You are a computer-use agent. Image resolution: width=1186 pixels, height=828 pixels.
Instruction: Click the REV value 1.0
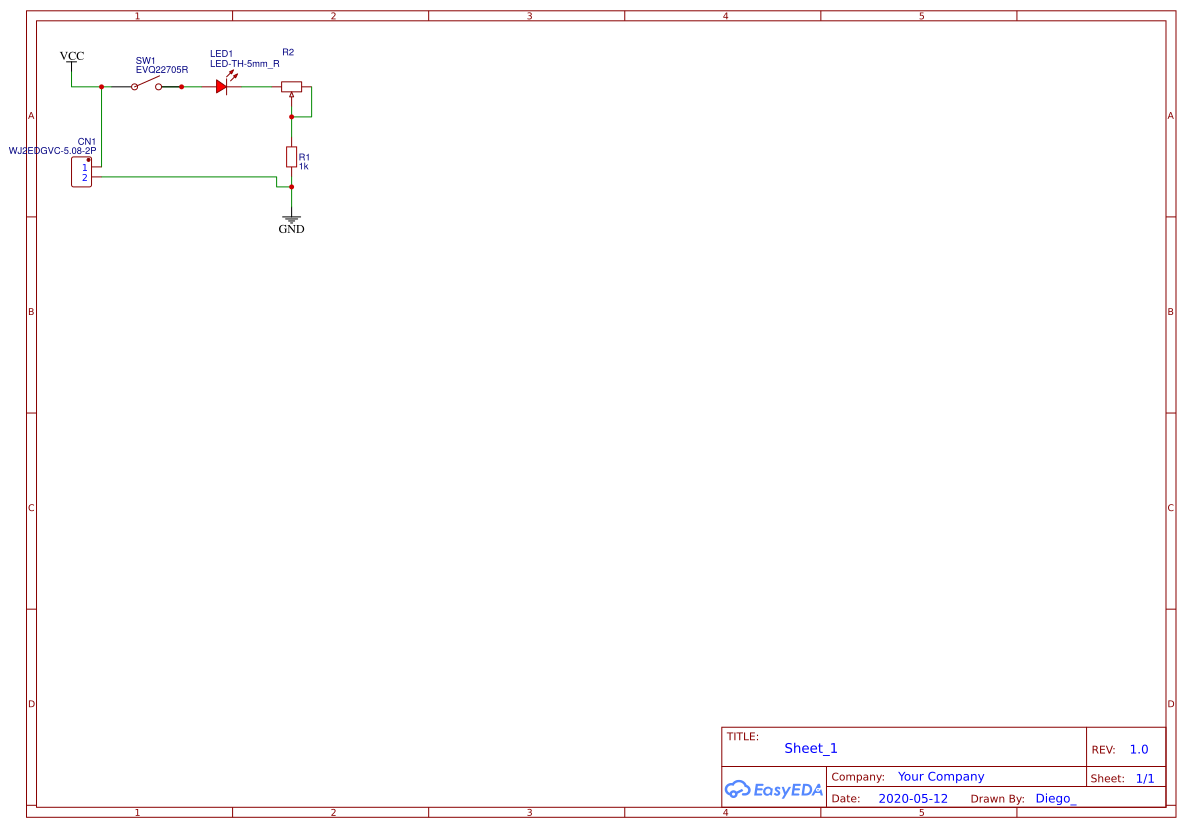pyautogui.click(x=1138, y=749)
